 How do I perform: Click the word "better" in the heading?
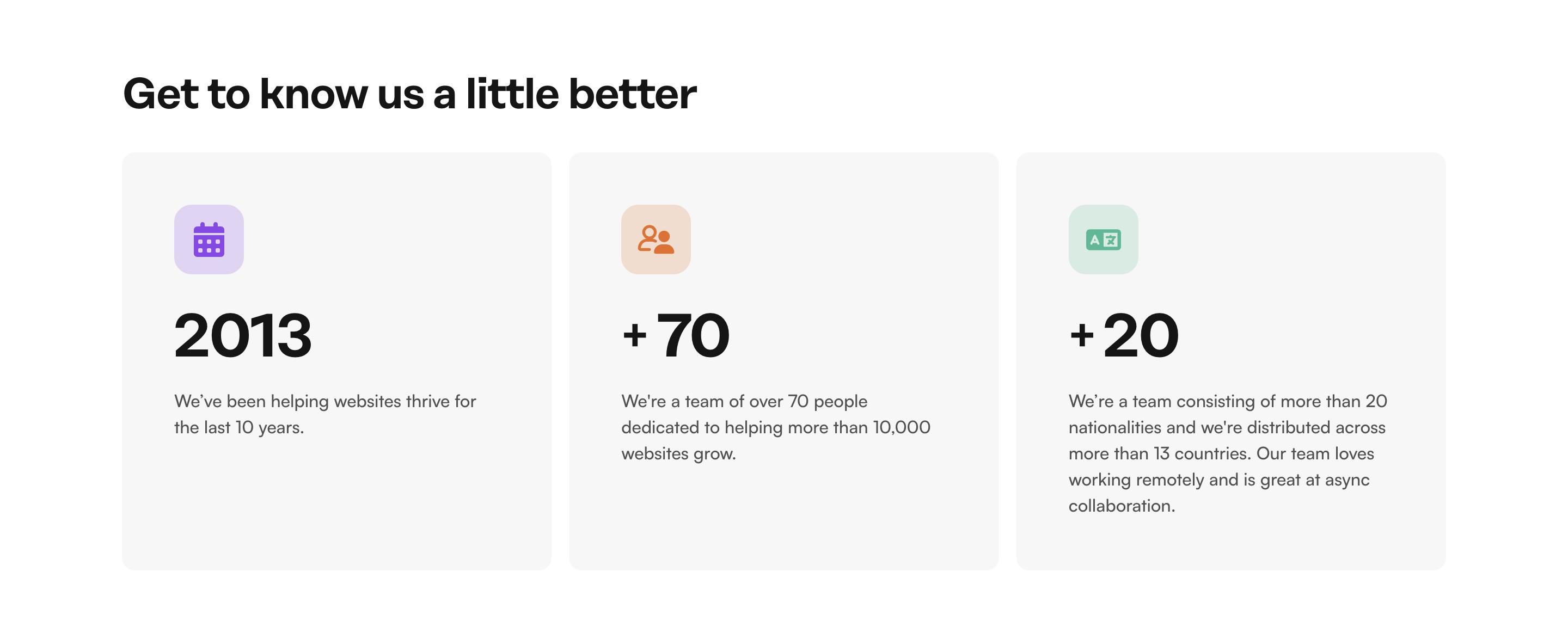point(633,94)
